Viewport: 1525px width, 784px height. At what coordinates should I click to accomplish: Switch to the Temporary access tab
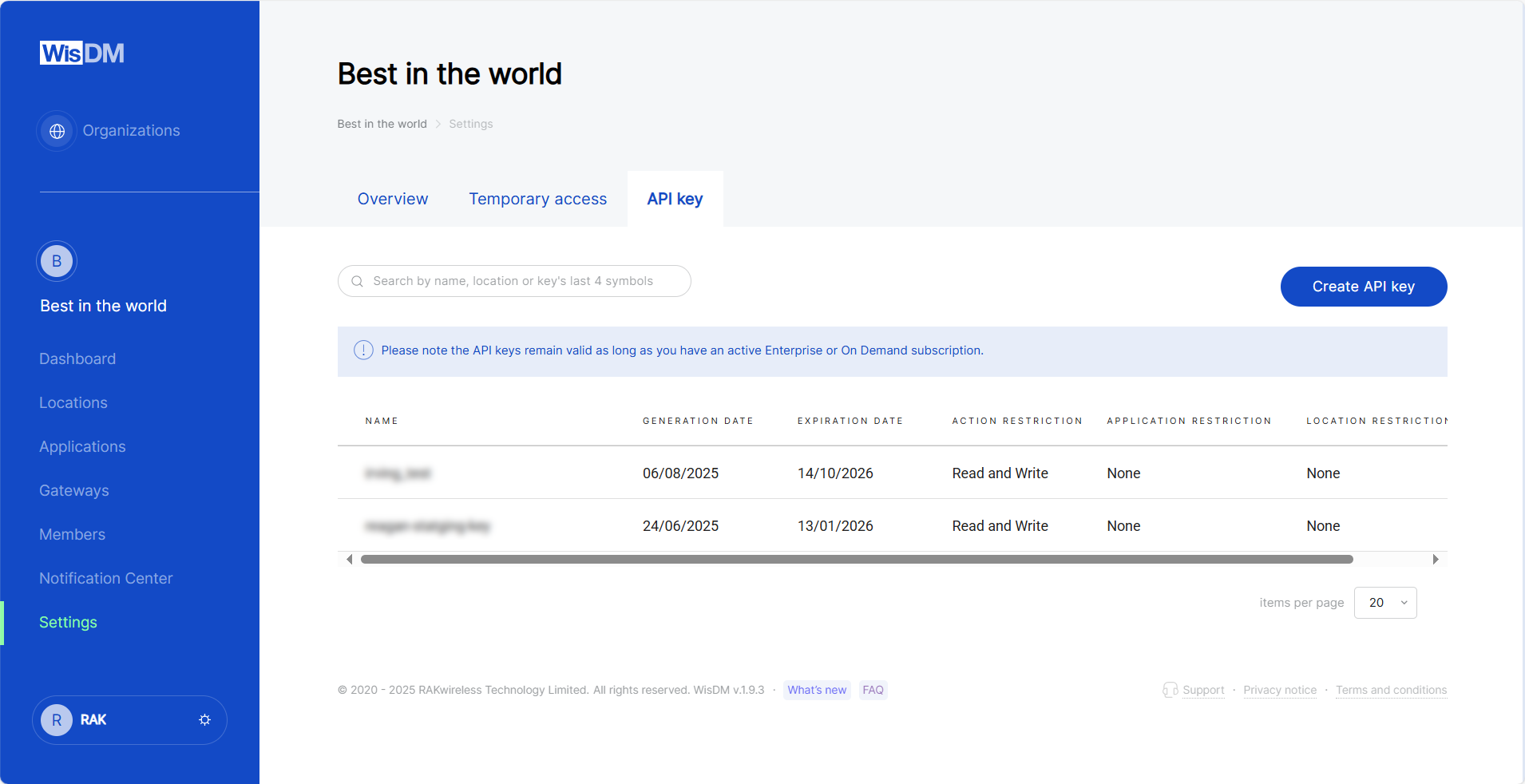click(x=537, y=199)
